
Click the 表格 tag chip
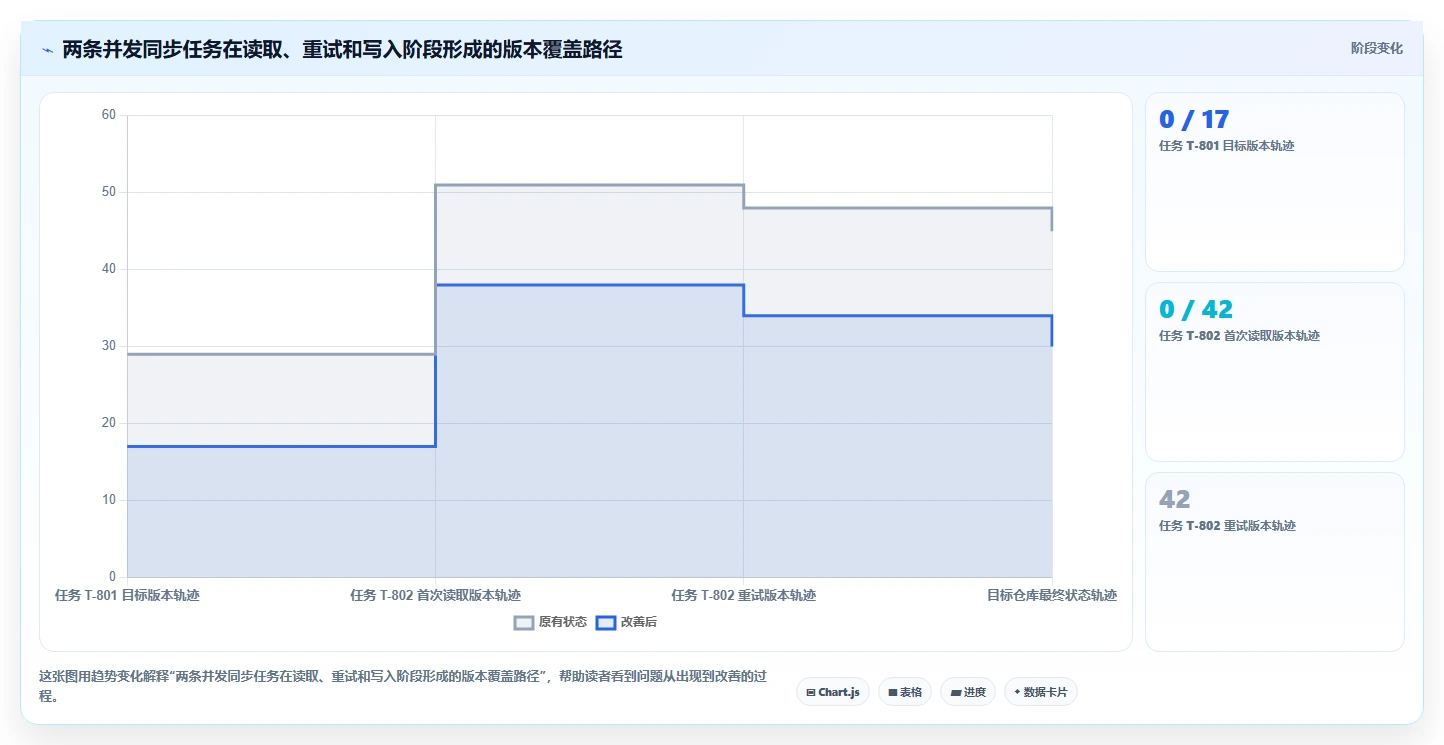coord(905,692)
